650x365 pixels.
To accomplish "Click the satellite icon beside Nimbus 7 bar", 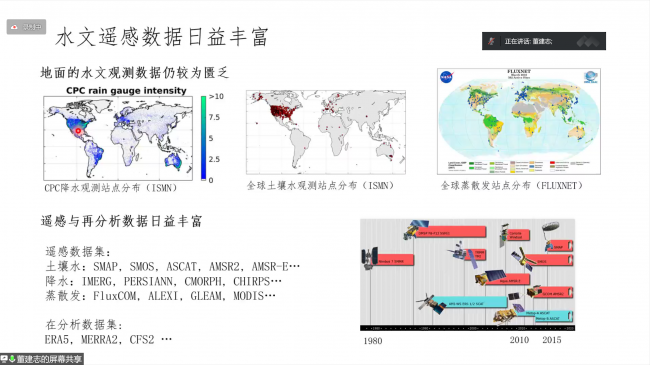I will click(369, 258).
